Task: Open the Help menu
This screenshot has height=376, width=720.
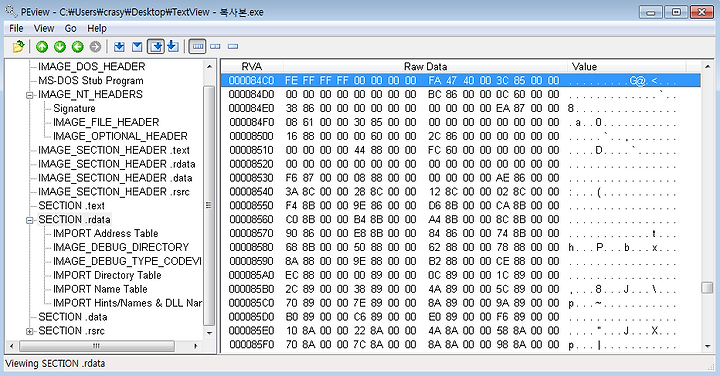Action: (97, 28)
